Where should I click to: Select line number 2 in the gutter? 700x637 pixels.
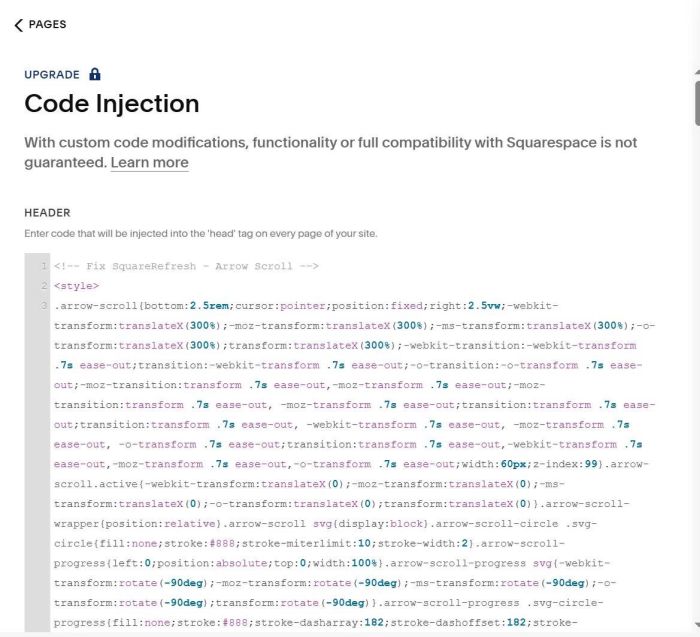[x=44, y=286]
